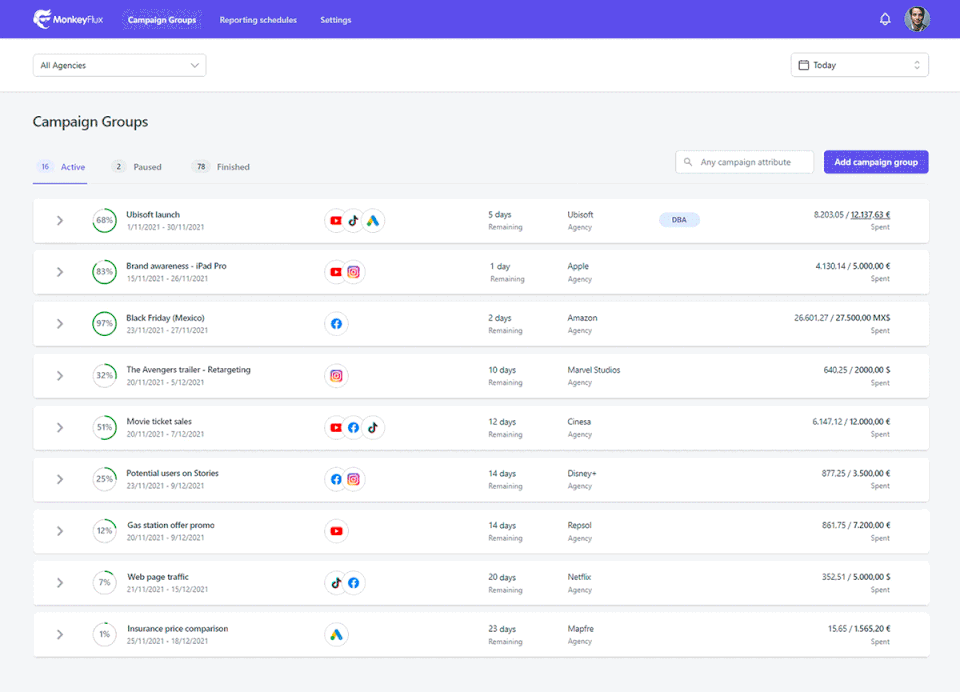This screenshot has width=960, height=692.
Task: Click the search magnifier icon
Action: [x=688, y=162]
